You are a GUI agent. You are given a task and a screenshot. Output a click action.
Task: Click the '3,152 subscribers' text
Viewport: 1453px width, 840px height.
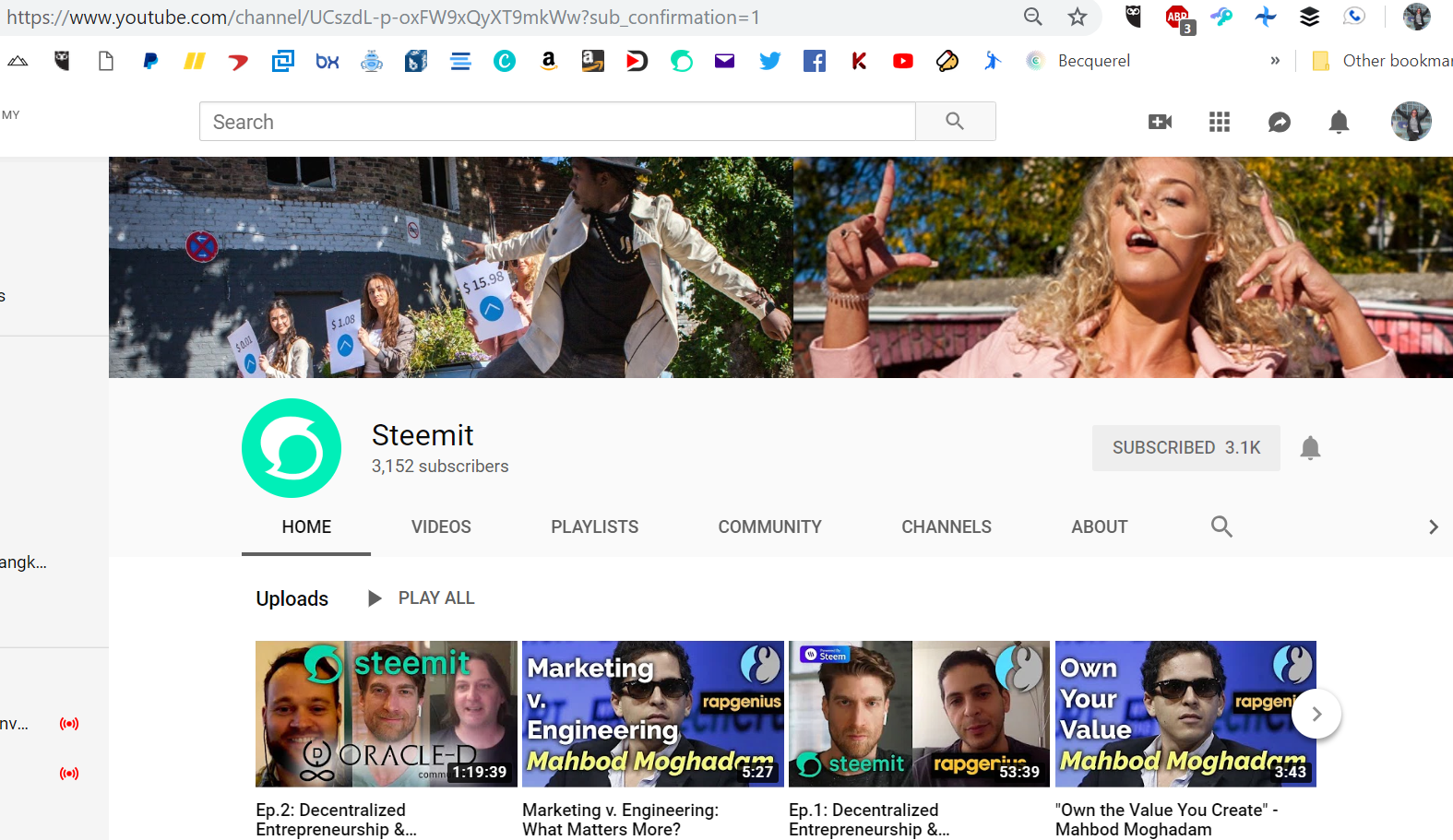tap(440, 467)
